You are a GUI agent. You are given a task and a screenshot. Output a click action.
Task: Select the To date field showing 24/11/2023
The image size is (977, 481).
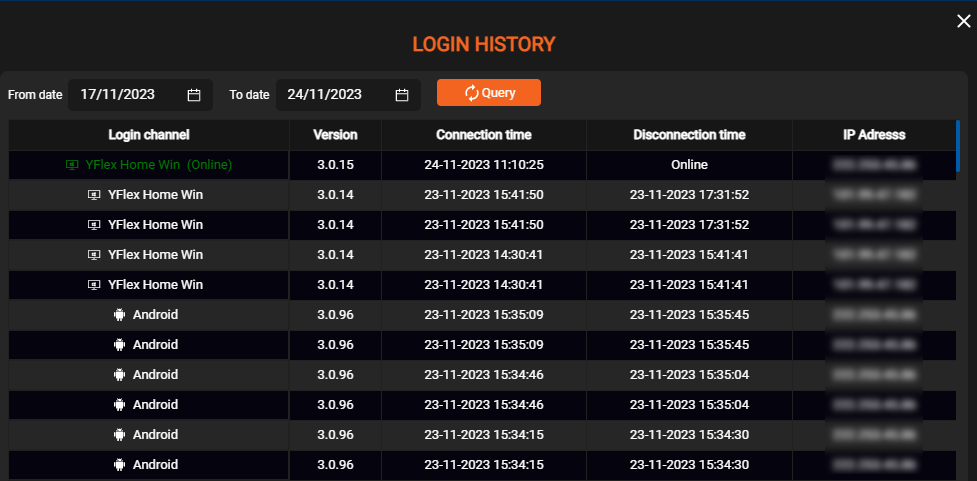tap(325, 95)
